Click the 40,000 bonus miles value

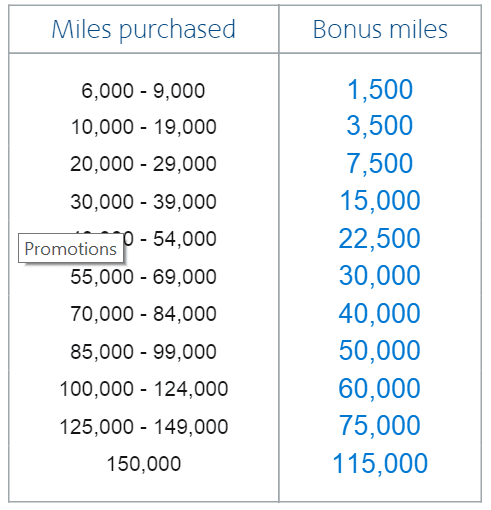380,313
